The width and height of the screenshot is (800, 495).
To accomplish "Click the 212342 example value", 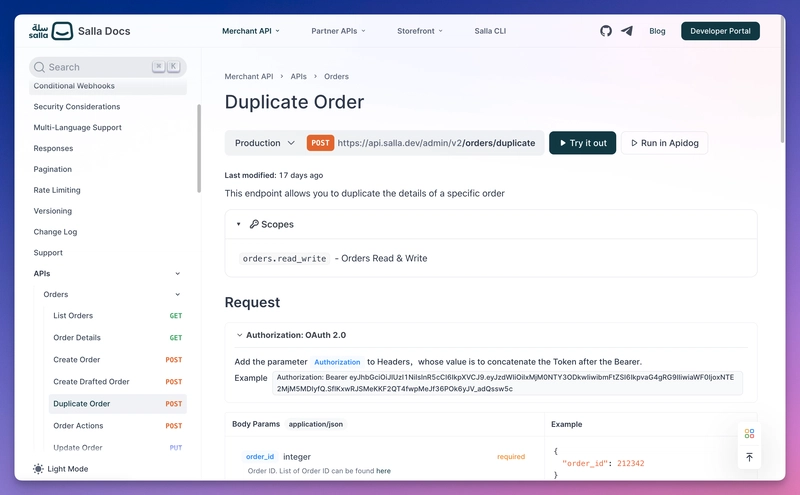I will tap(631, 463).
